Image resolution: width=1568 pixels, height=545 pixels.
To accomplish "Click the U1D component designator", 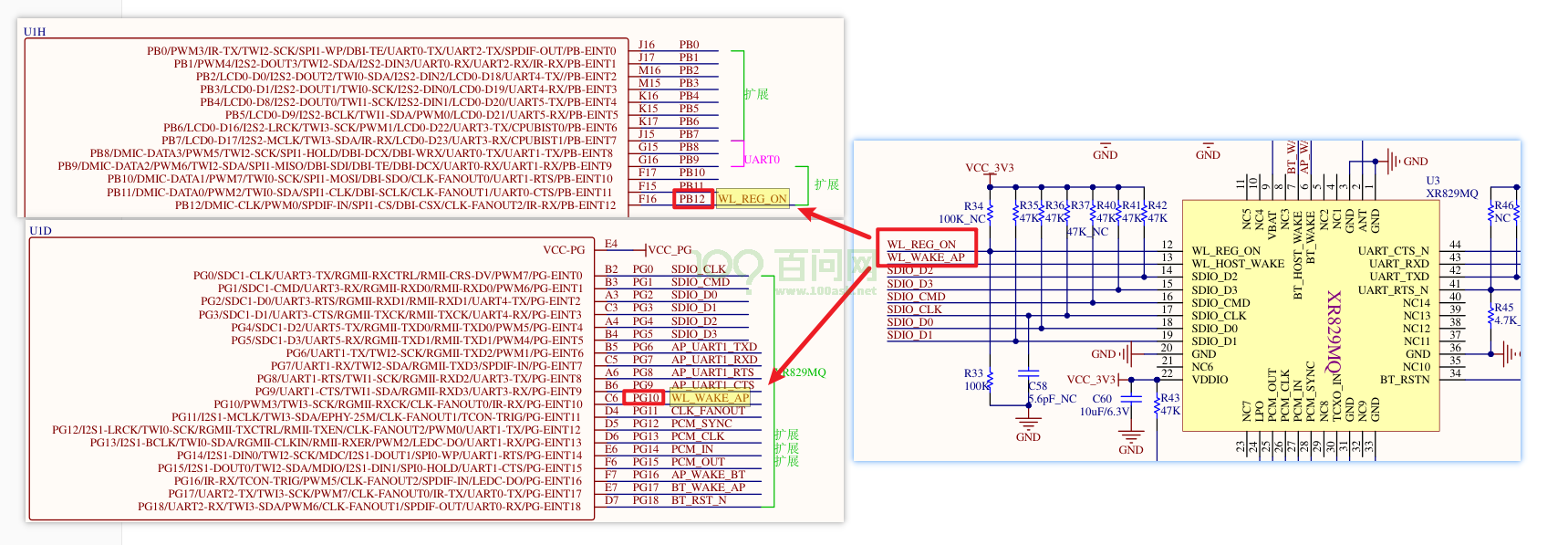I will [40, 231].
